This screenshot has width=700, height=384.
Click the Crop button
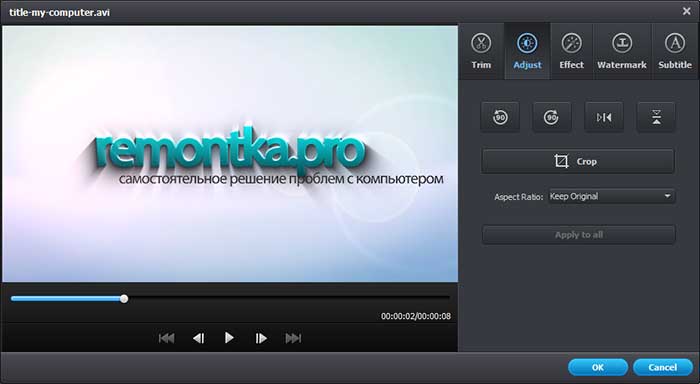pyautogui.click(x=578, y=161)
